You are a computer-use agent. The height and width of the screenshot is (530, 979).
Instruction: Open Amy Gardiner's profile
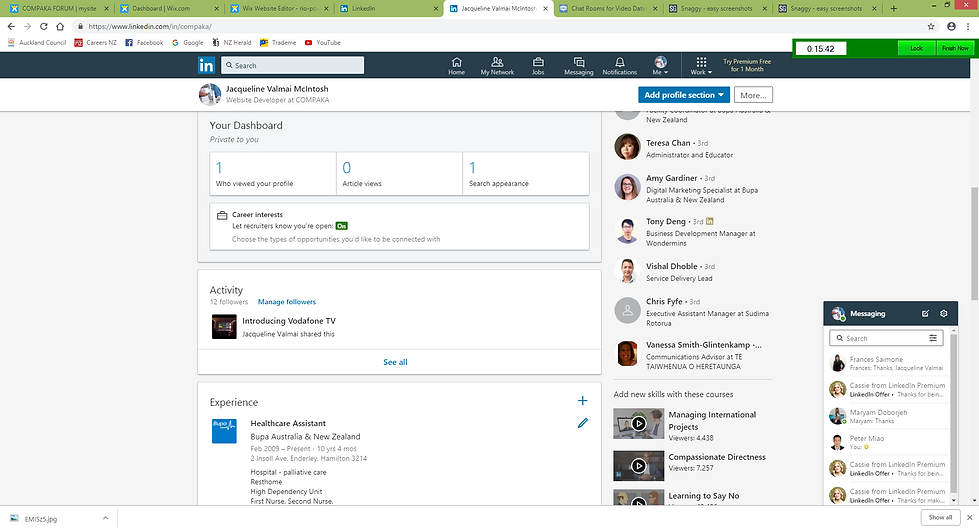coord(671,178)
